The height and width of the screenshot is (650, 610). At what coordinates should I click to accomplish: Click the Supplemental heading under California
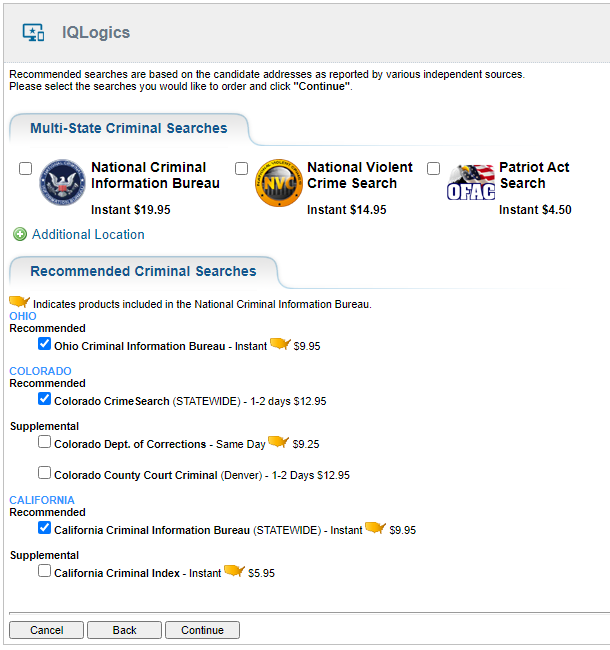(44, 555)
